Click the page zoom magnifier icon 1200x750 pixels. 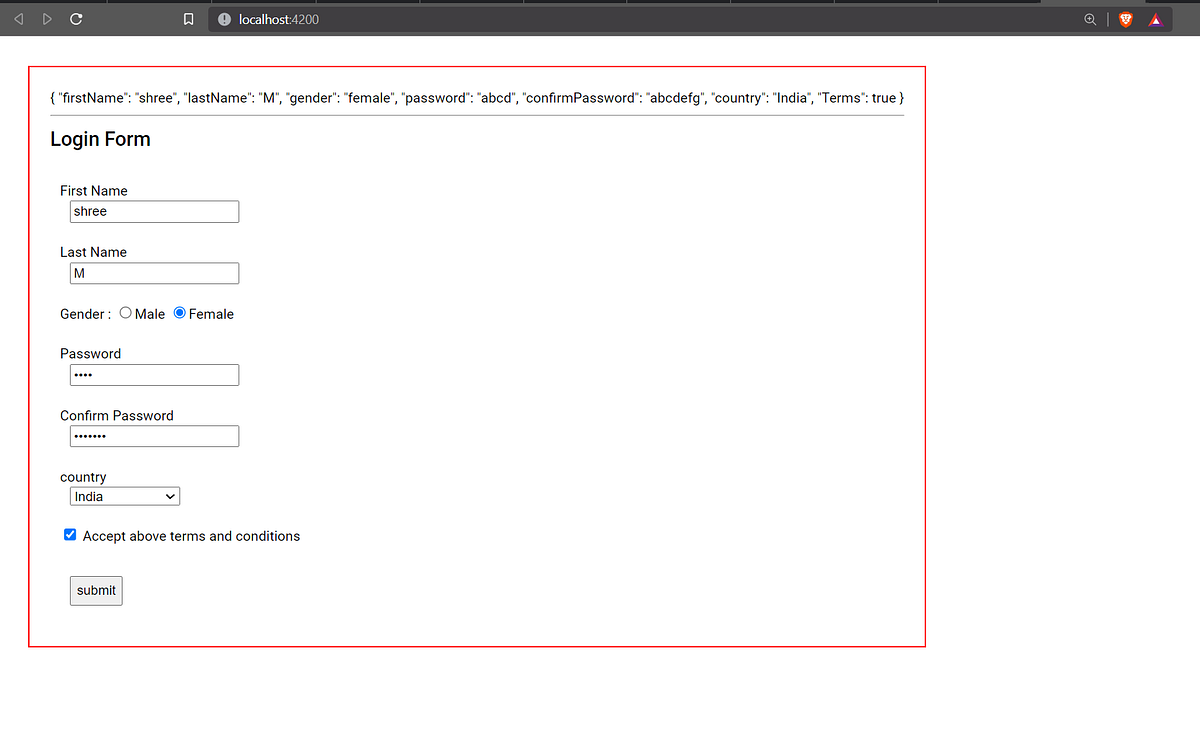(x=1090, y=18)
